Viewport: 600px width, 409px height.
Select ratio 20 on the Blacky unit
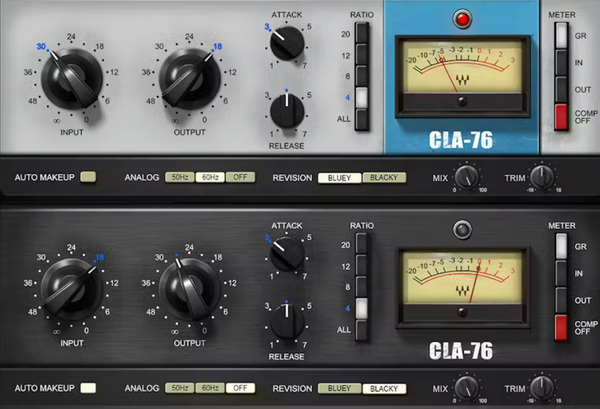[x=362, y=244]
